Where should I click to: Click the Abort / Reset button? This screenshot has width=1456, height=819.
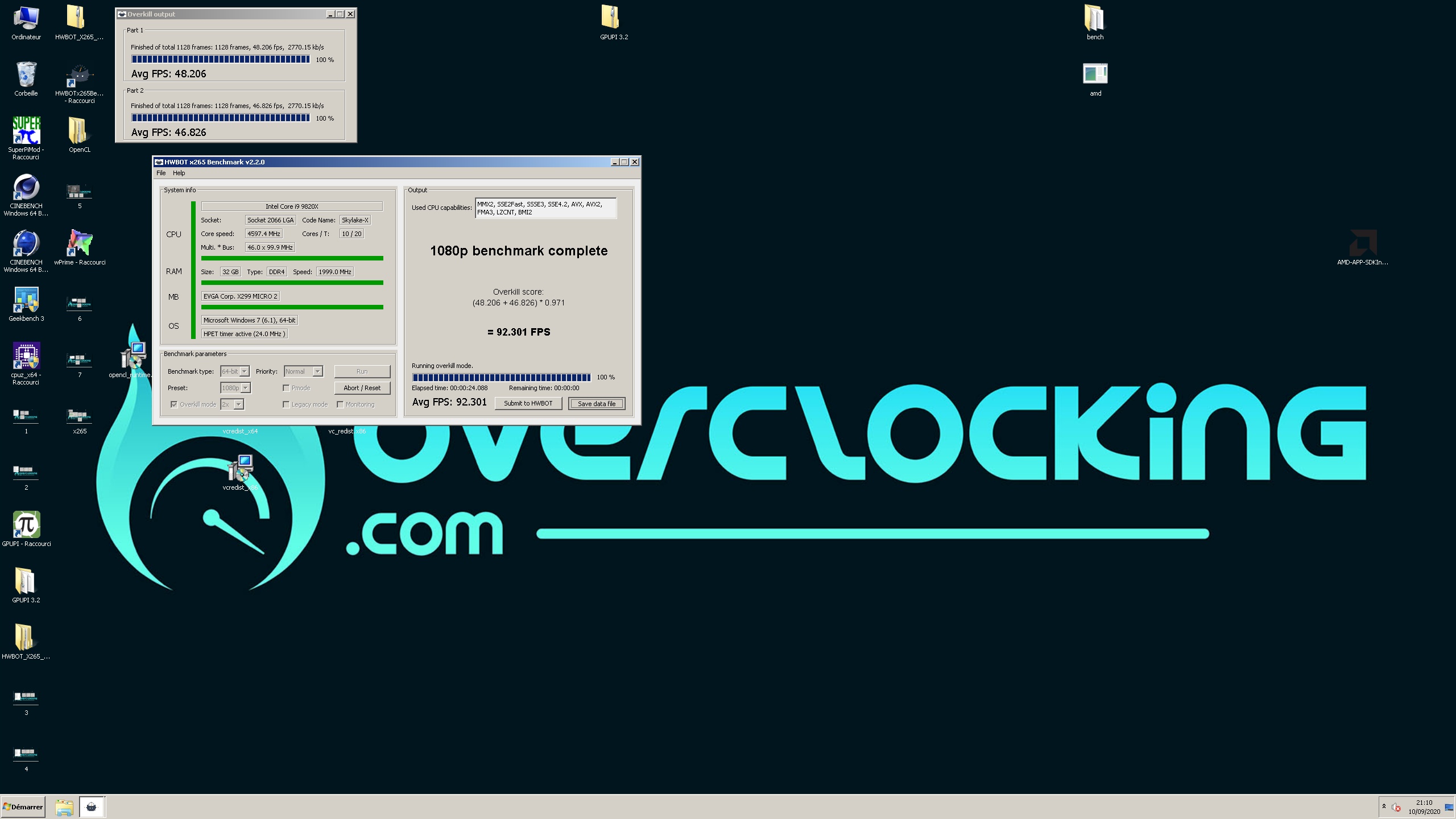point(362,388)
